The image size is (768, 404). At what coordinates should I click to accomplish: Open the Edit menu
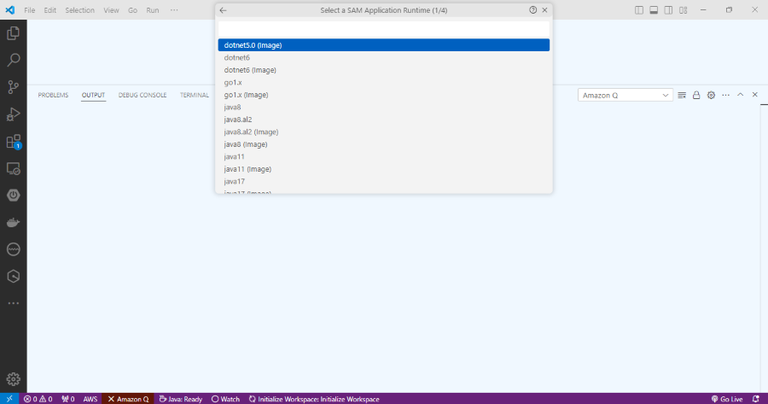pos(50,10)
